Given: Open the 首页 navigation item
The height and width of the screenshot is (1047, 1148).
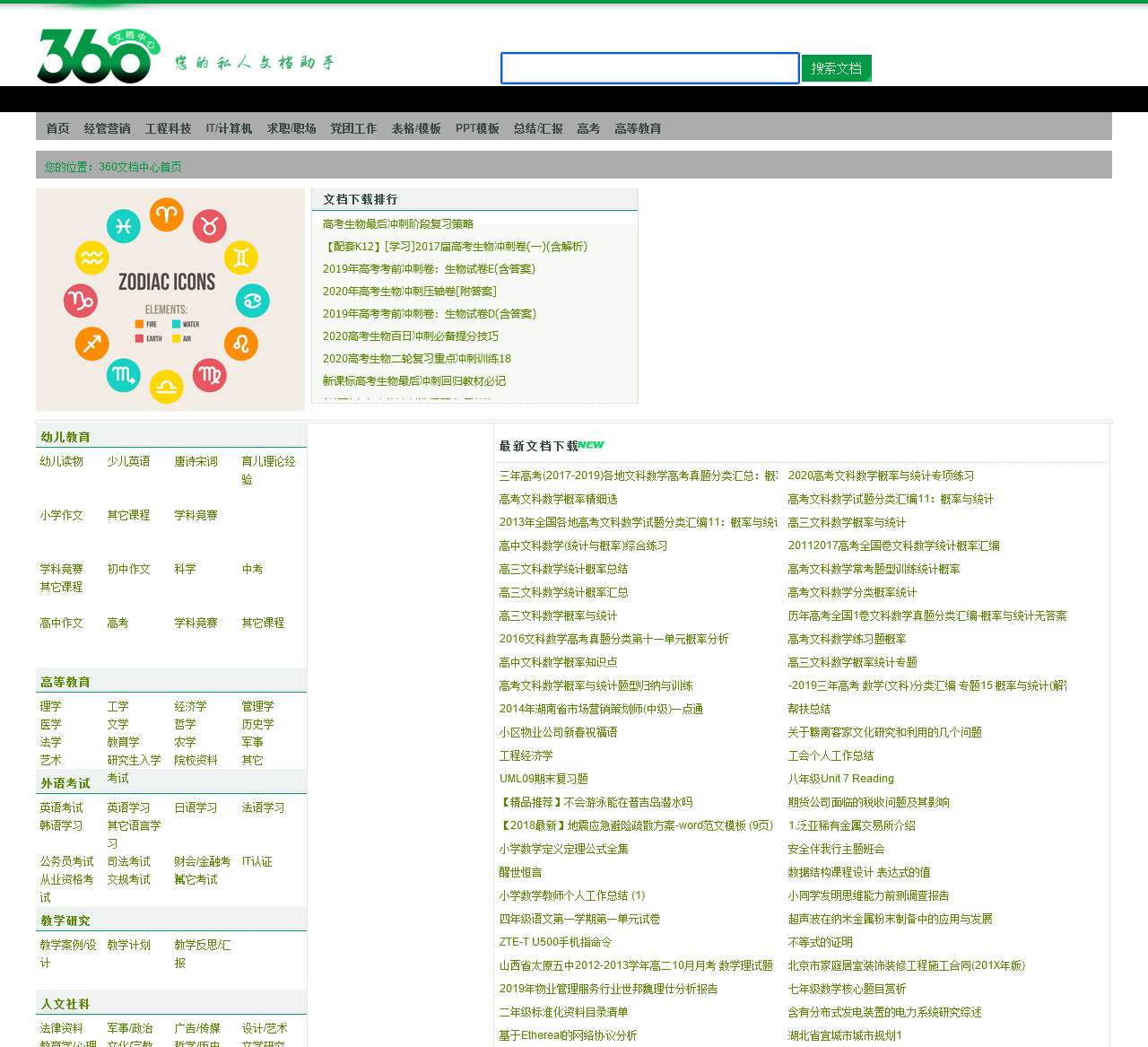Looking at the screenshot, I should [57, 128].
